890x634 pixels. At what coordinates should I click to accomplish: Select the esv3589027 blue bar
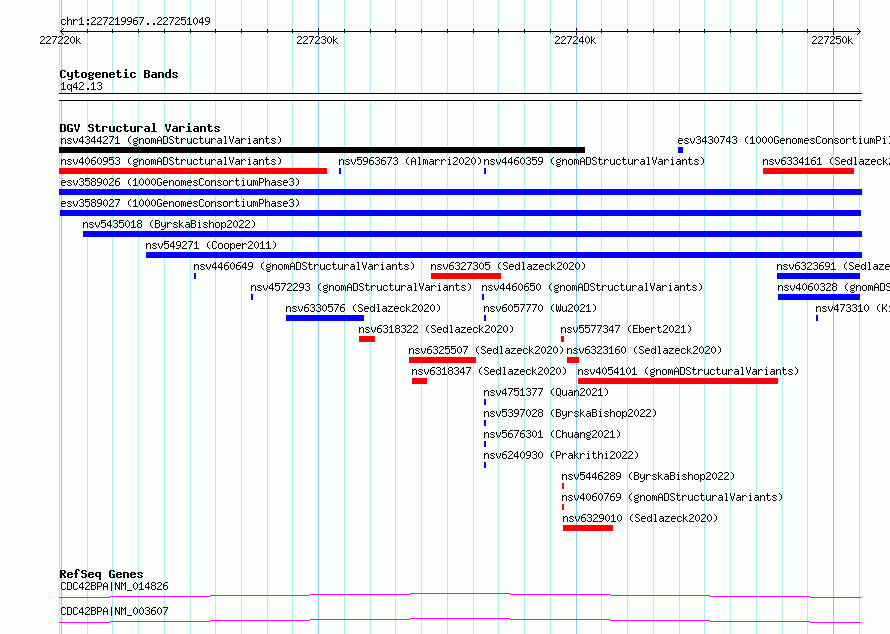(460, 213)
